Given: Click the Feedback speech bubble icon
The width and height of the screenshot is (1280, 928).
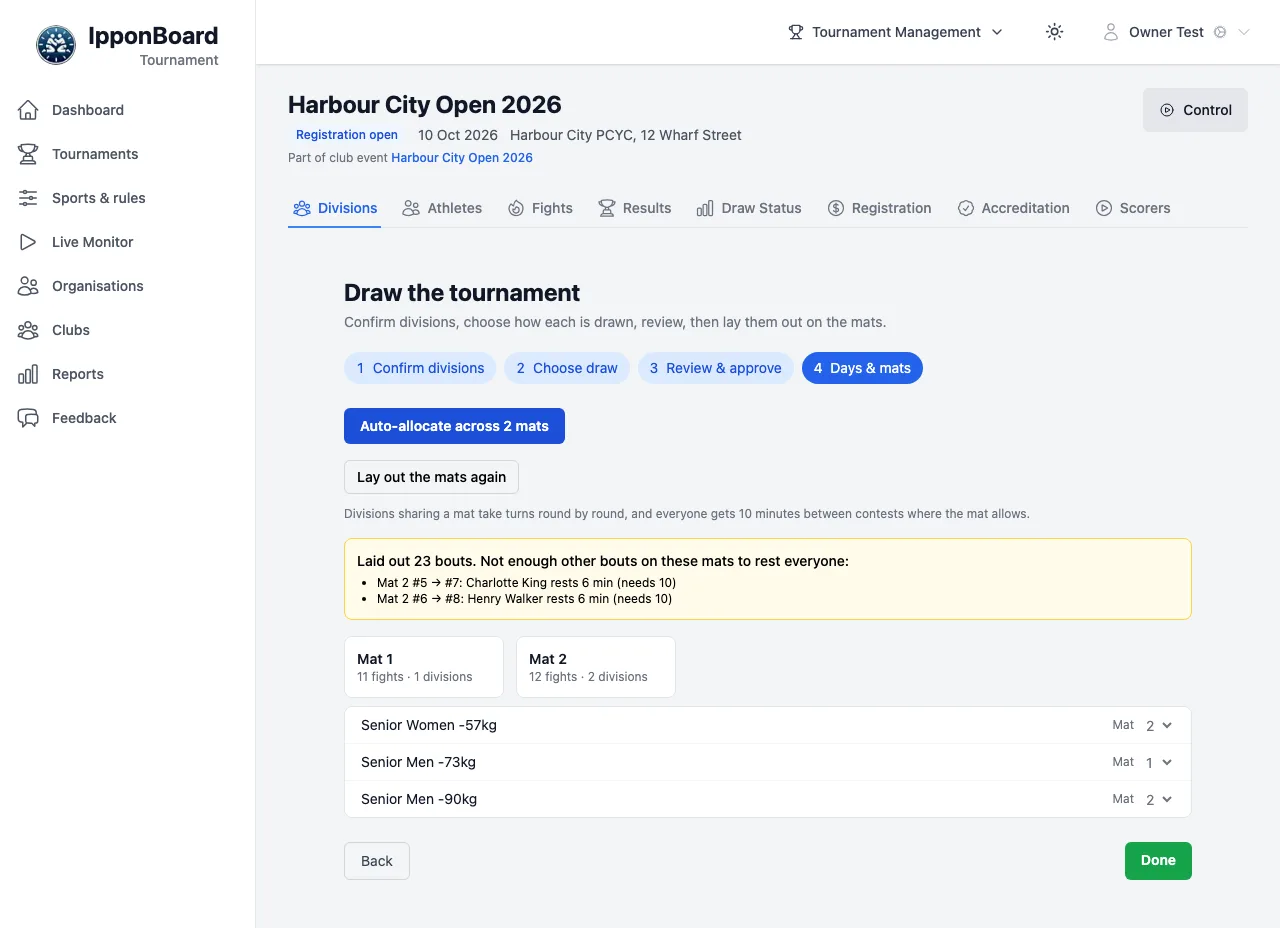Looking at the screenshot, I should tap(28, 418).
